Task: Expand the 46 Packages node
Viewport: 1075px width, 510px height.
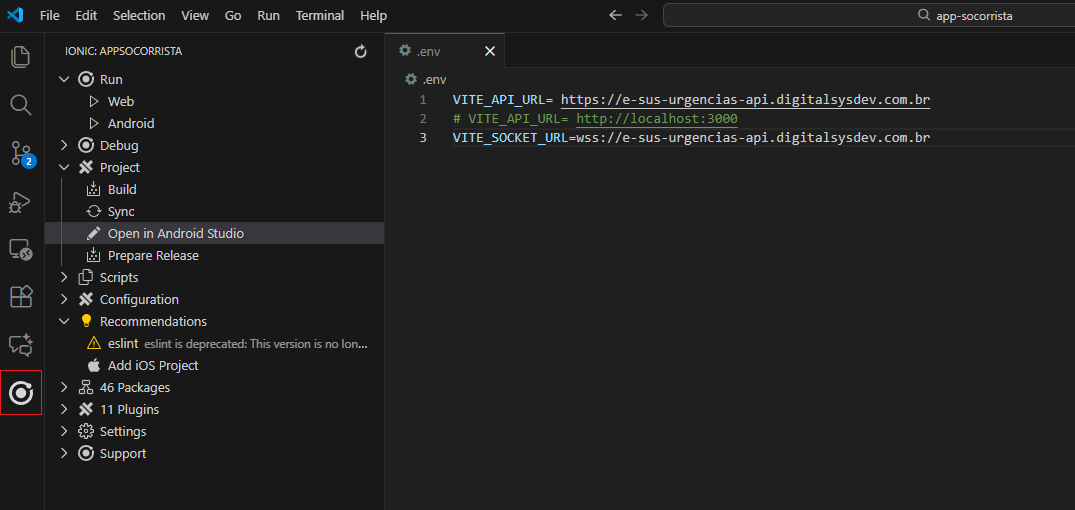Action: [x=65, y=387]
